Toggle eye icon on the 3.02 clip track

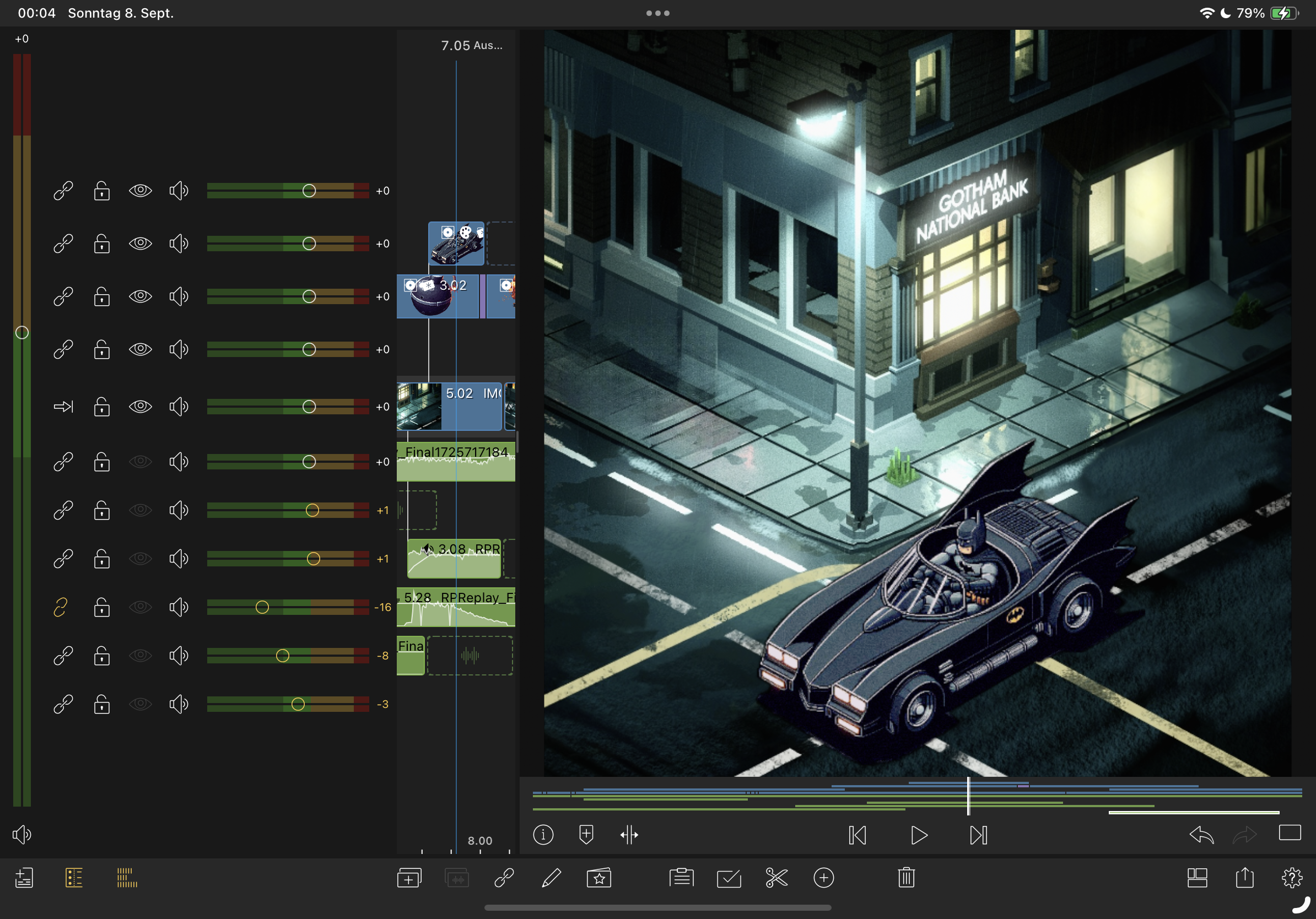[141, 296]
